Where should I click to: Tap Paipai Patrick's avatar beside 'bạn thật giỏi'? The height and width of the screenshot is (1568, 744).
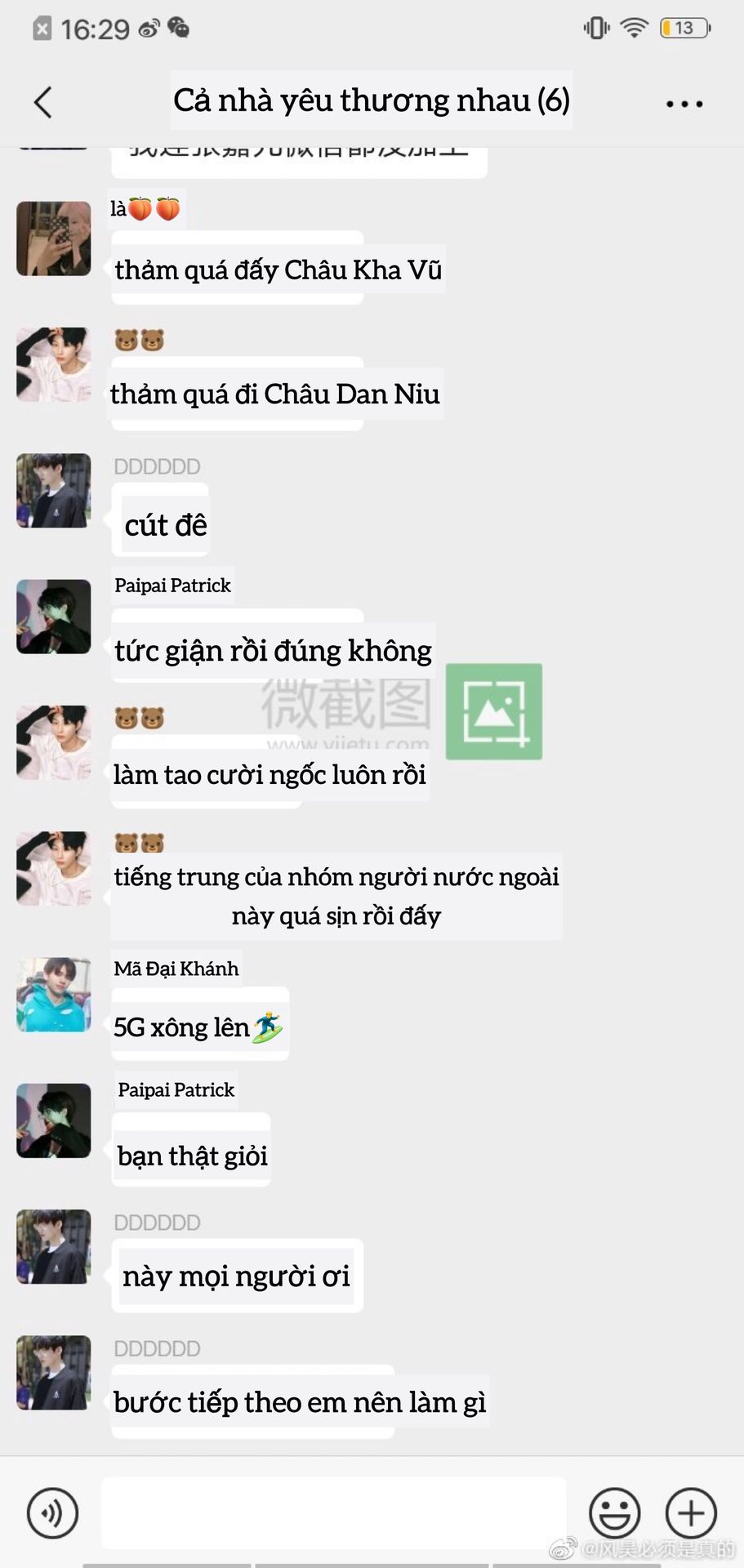tap(54, 1120)
